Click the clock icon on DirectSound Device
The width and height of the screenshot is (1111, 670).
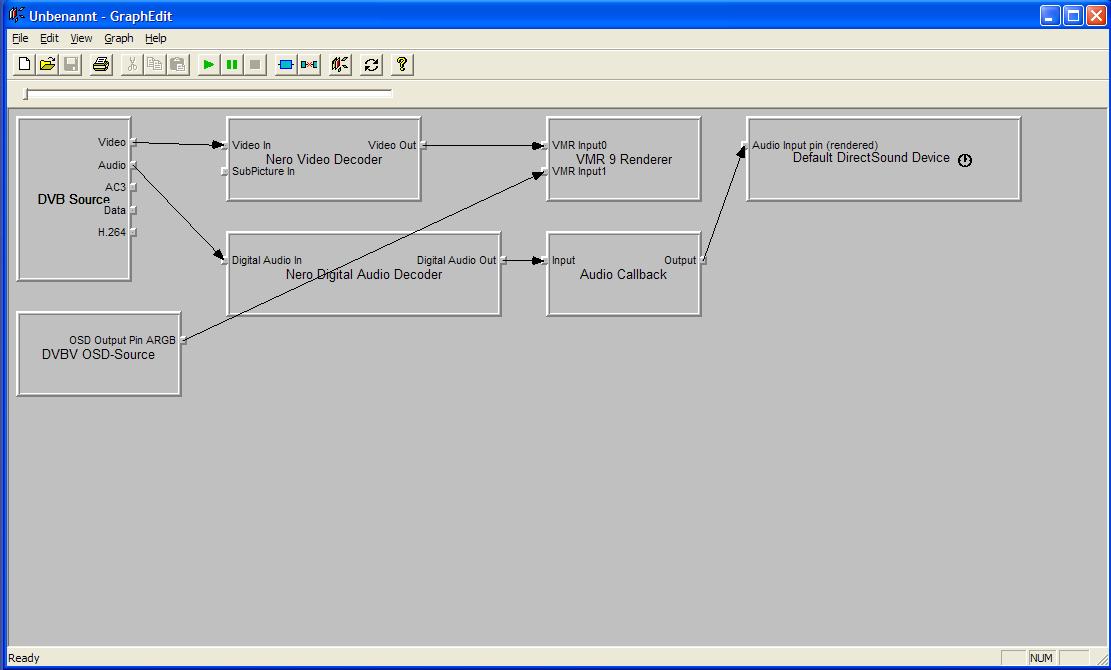click(x=965, y=160)
